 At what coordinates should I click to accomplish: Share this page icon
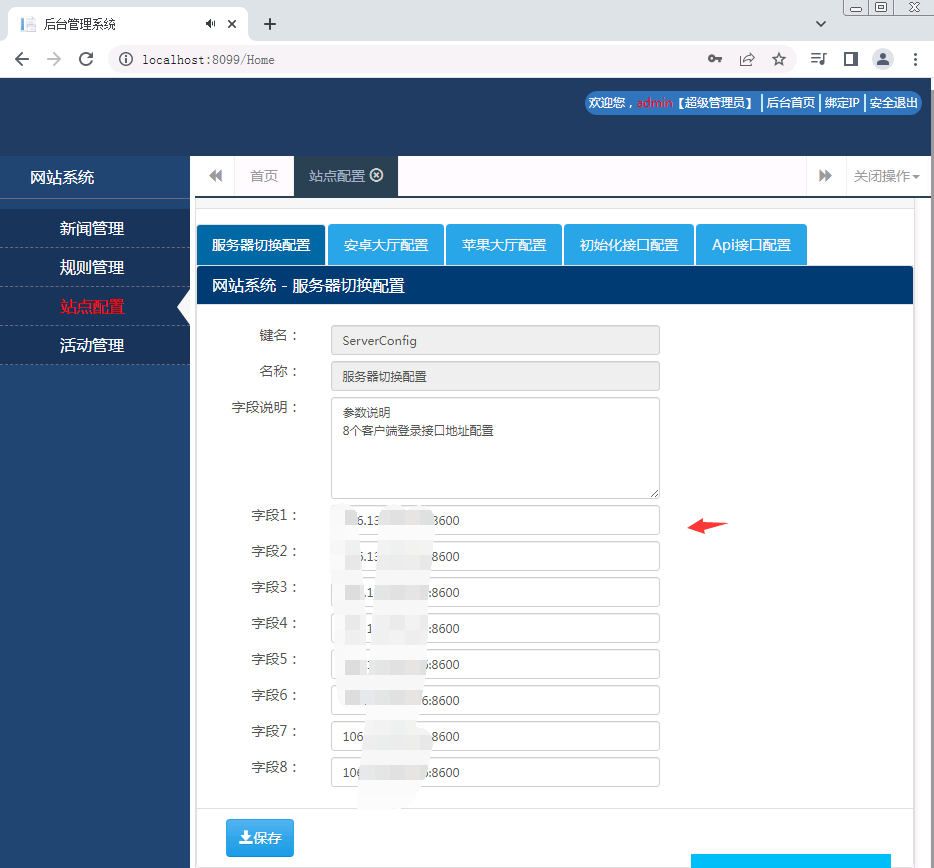[x=747, y=59]
